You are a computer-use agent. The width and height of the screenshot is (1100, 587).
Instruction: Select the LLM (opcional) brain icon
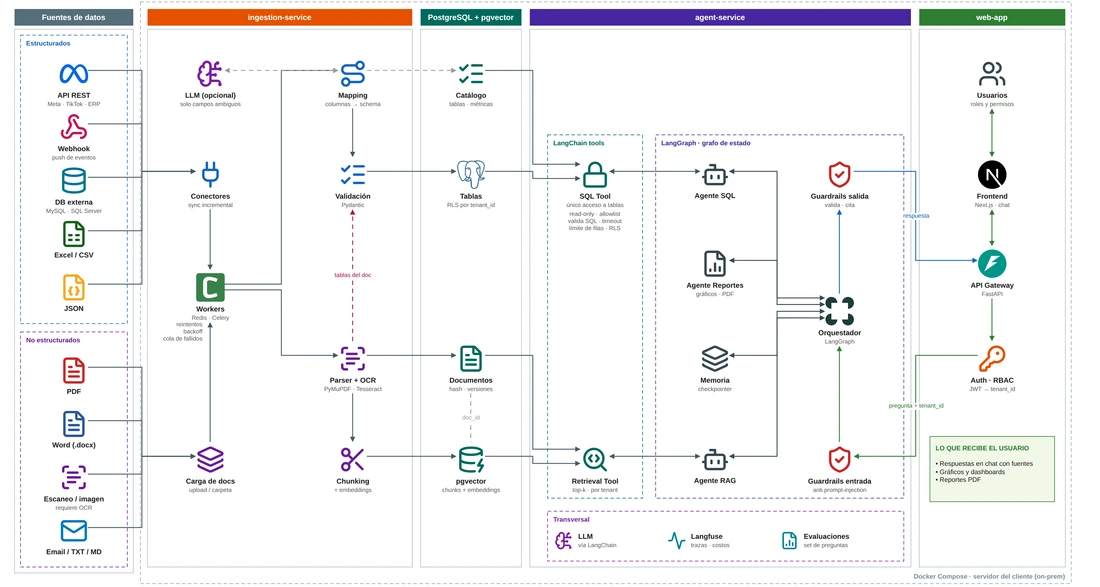210,74
